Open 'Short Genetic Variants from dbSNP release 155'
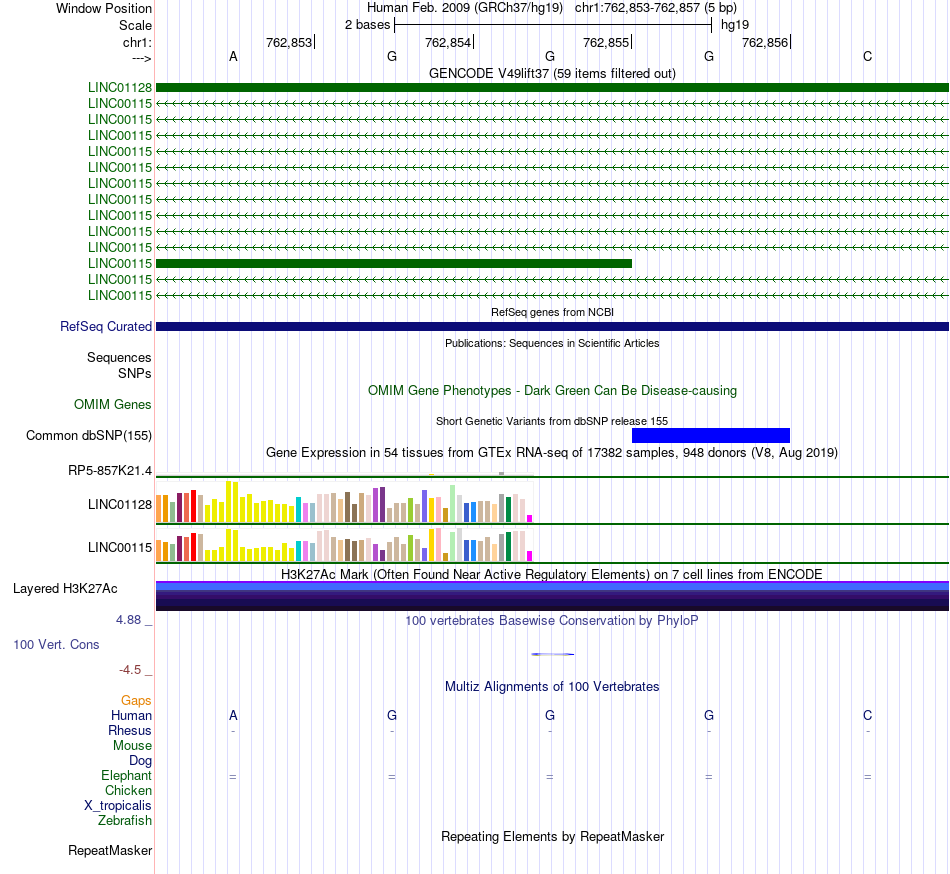Image resolution: width=950 pixels, height=874 pixels. (x=552, y=421)
